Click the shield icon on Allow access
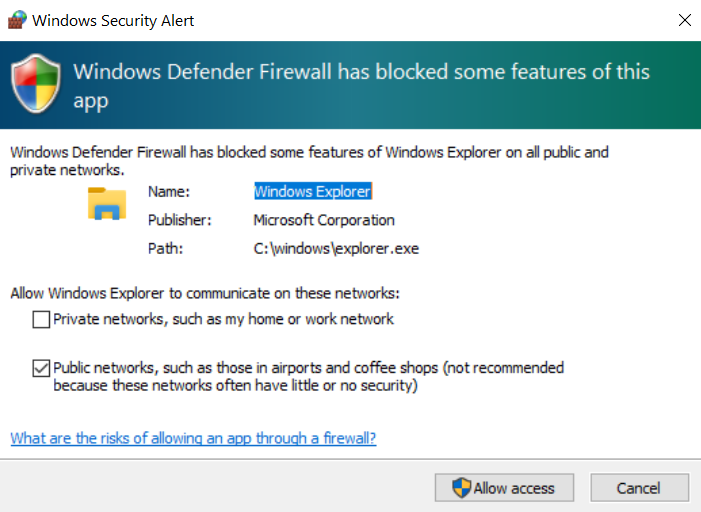Viewport: 701px width, 512px height. tap(461, 488)
